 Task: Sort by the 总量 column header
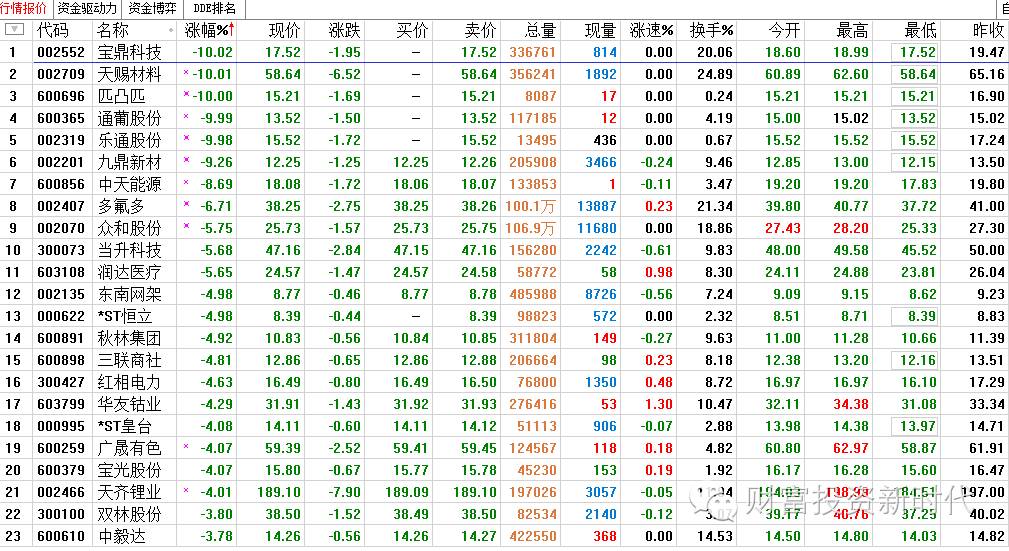click(x=540, y=30)
